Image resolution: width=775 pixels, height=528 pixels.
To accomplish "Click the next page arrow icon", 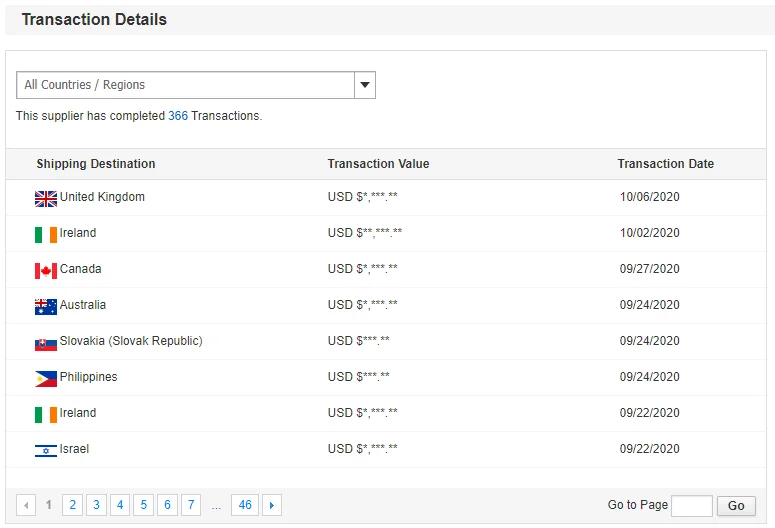I will (272, 506).
